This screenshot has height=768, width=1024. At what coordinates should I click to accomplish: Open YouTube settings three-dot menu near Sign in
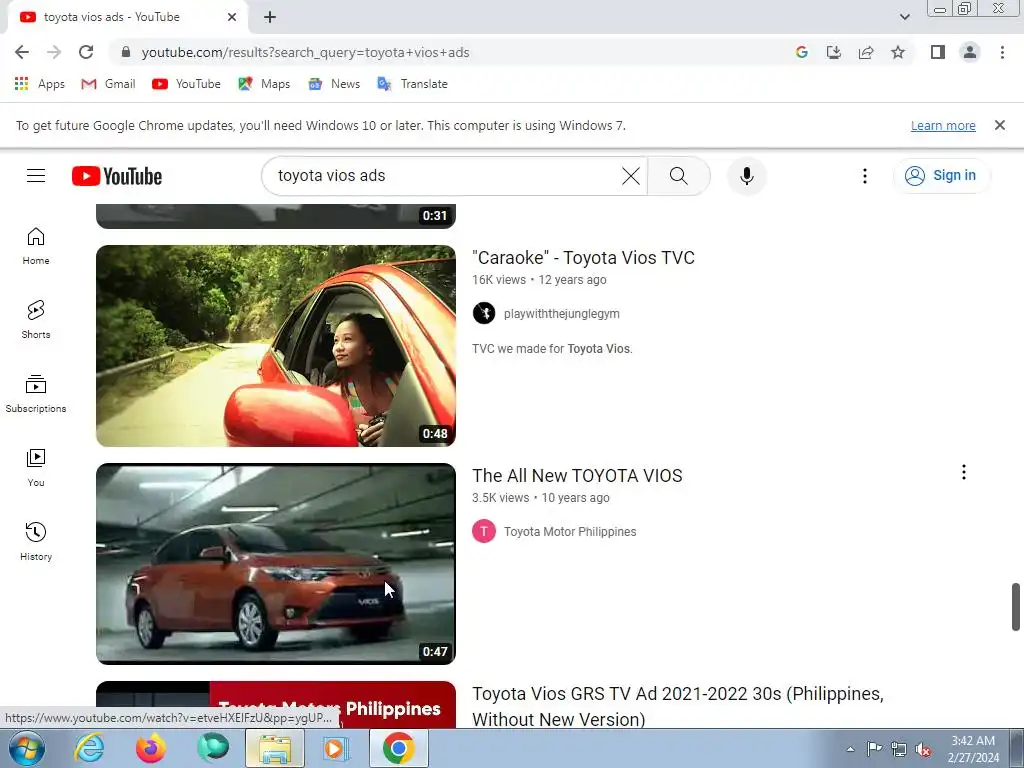pyautogui.click(x=865, y=176)
